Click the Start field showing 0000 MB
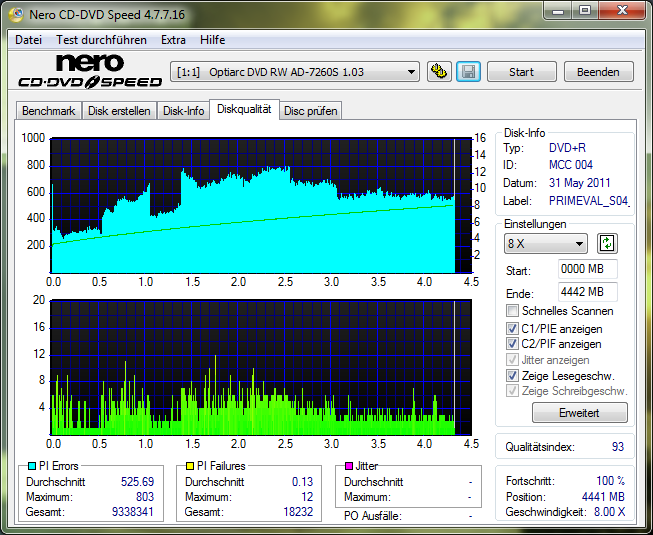The height and width of the screenshot is (535, 653). click(588, 269)
